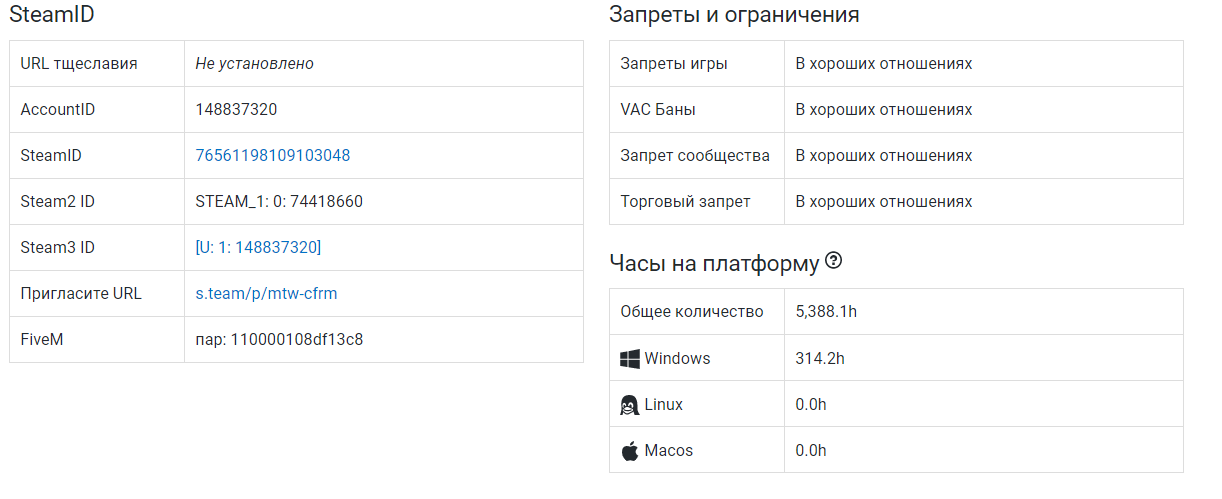Open the Steam3 ID link [U: 1: 148837320]

259,248
